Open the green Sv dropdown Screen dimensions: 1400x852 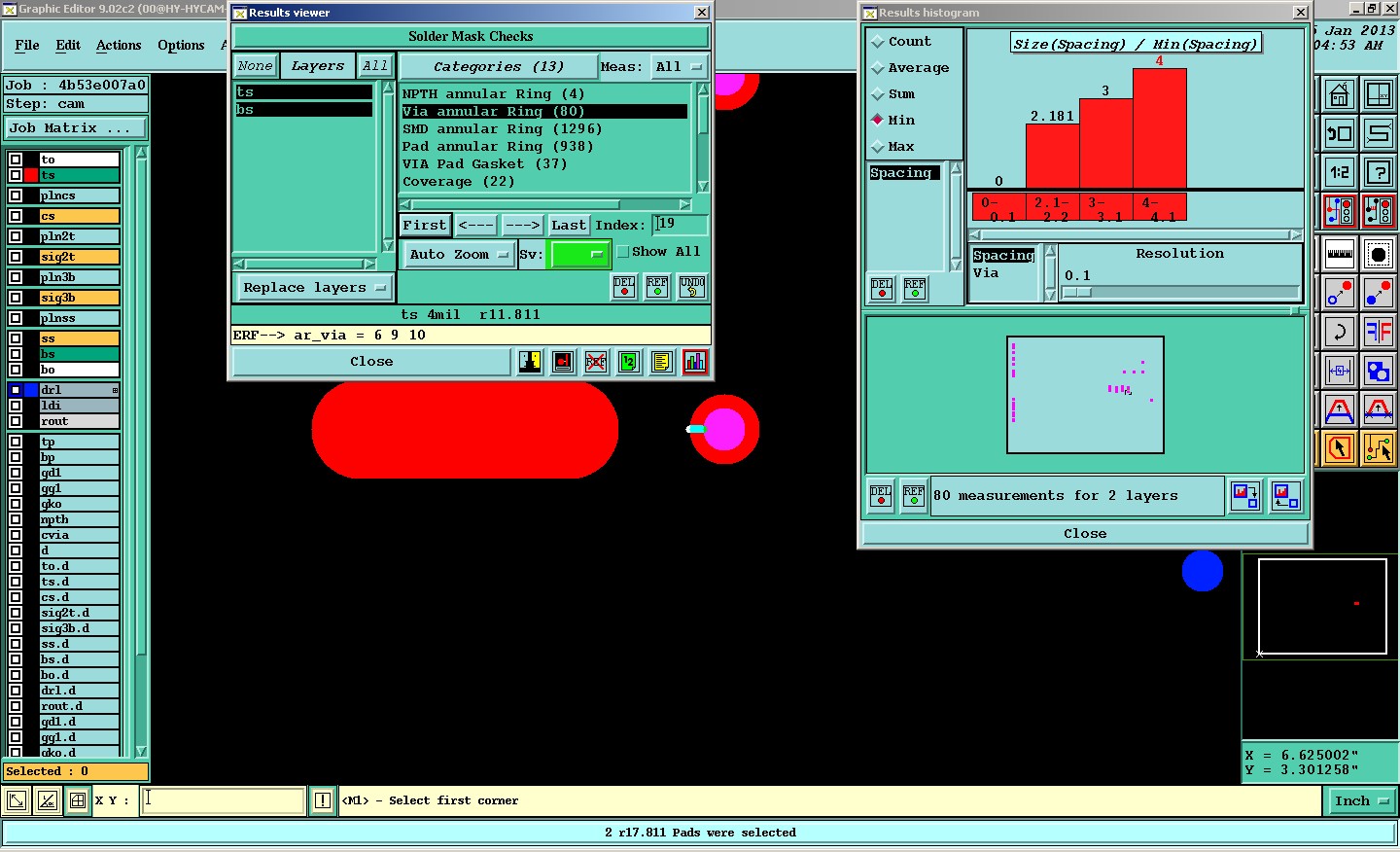(579, 255)
